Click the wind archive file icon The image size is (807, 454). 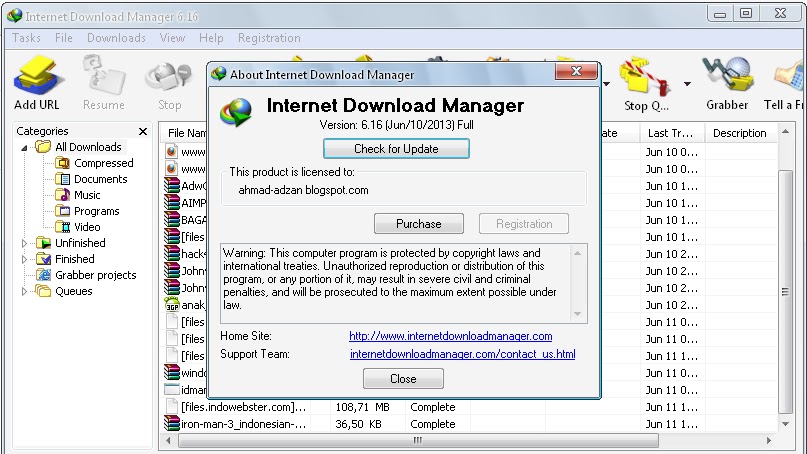coord(171,372)
